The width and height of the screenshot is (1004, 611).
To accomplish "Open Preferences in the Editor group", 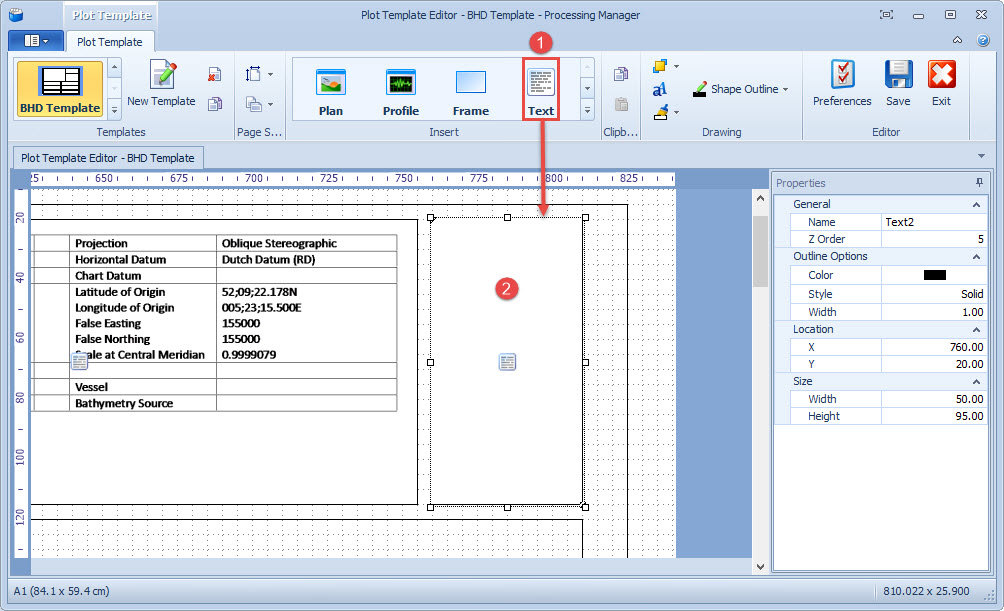I will click(x=842, y=84).
